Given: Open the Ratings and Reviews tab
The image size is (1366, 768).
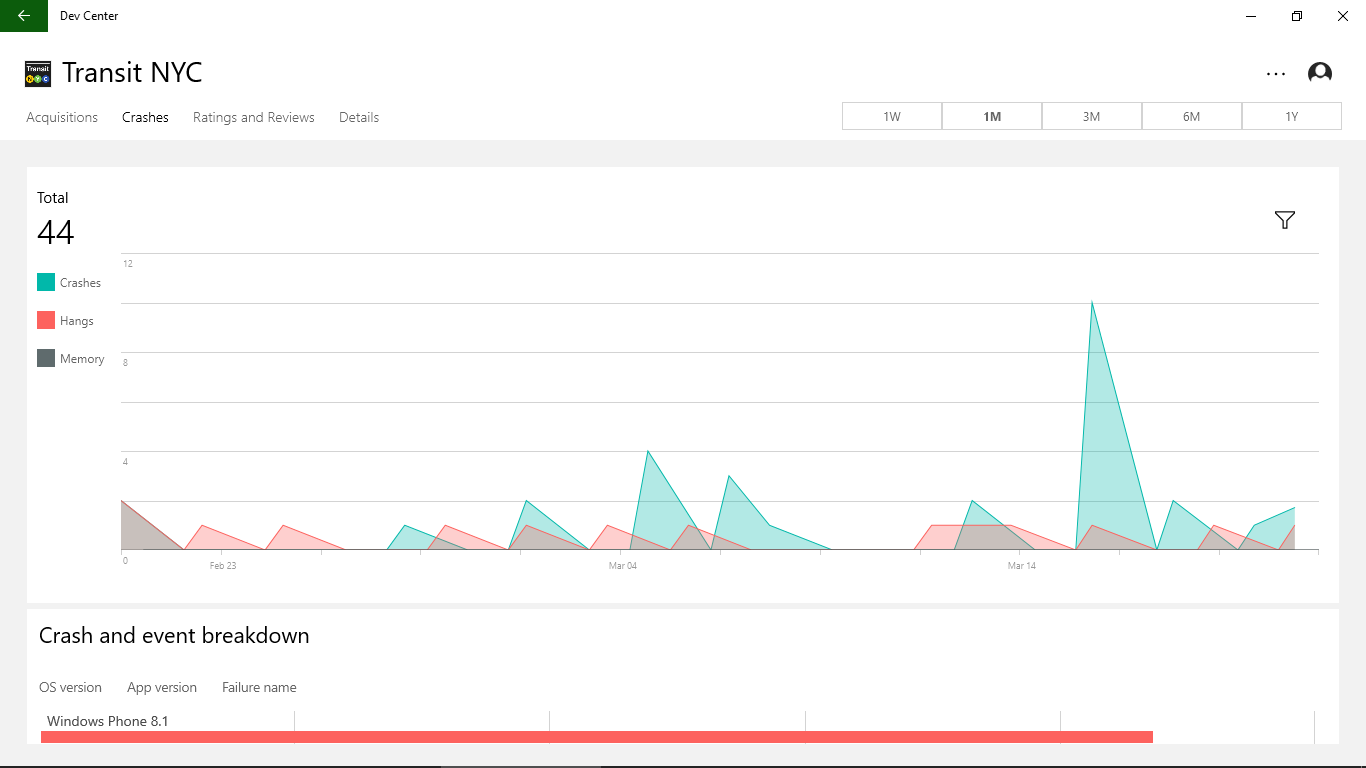Looking at the screenshot, I should 254,117.
